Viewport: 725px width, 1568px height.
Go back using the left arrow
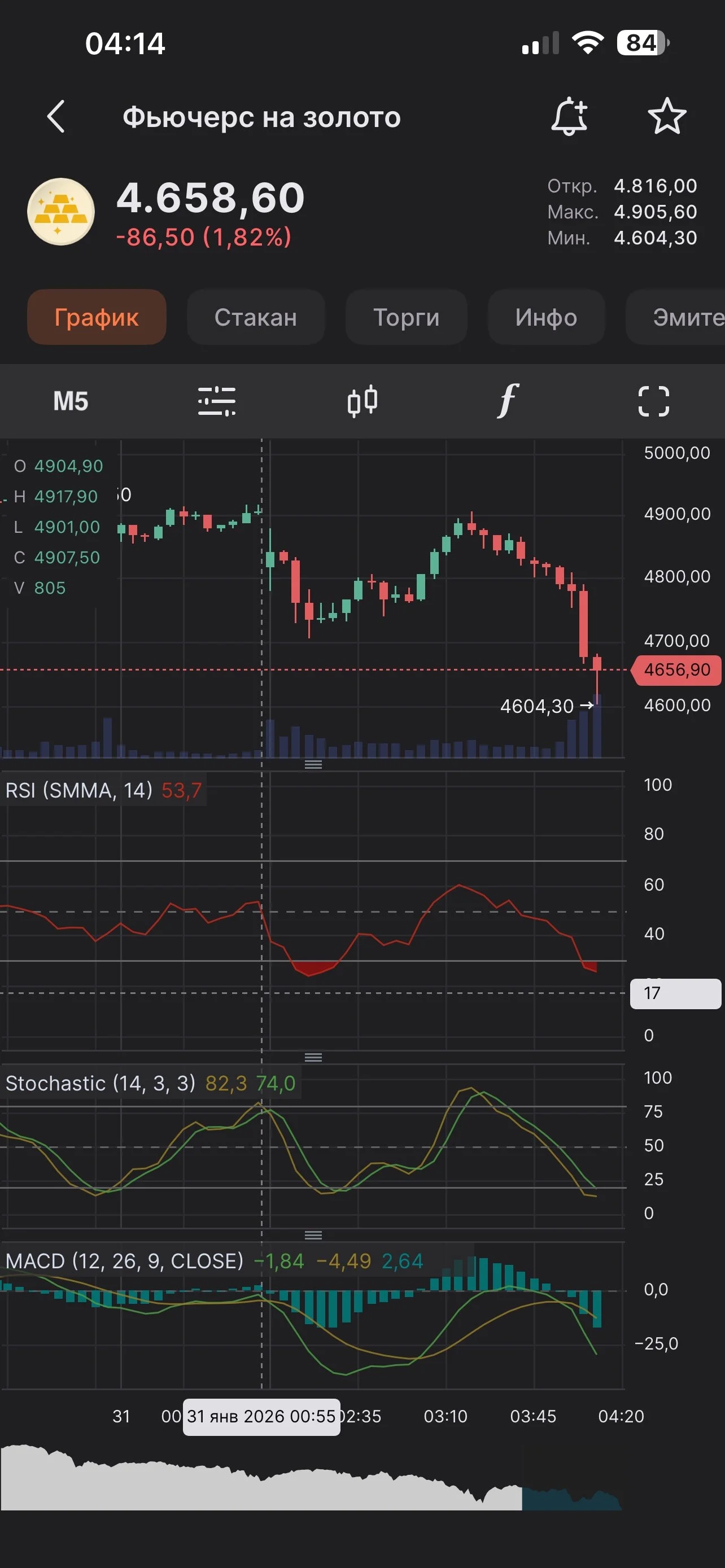tap(56, 116)
